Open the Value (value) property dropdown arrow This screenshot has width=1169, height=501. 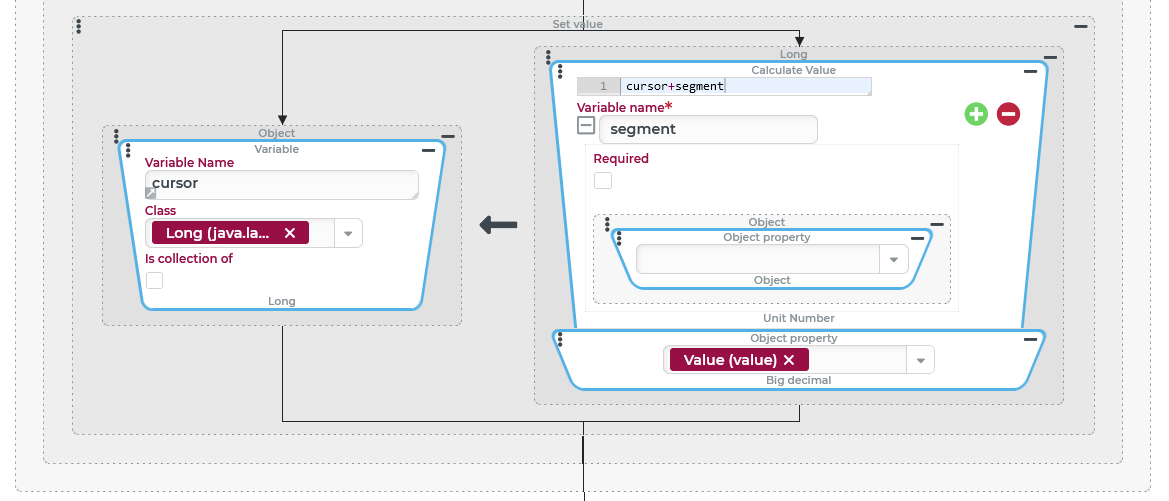point(920,360)
